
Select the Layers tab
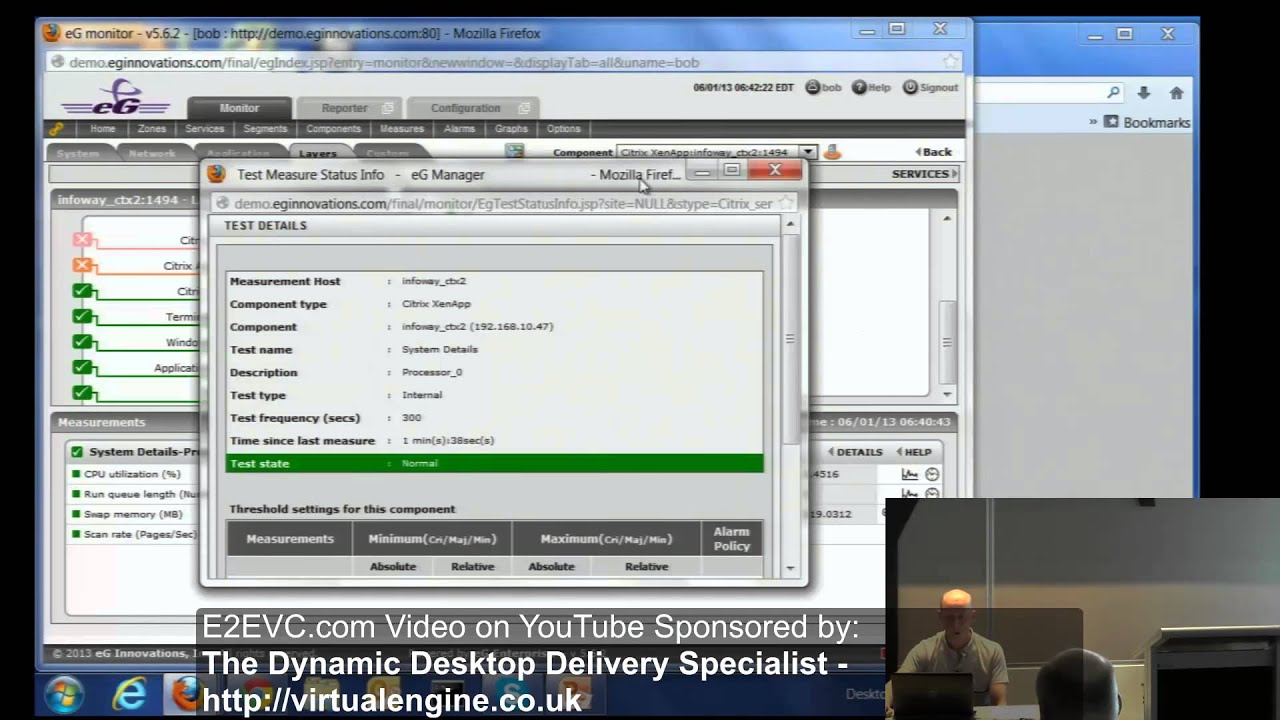(x=318, y=153)
